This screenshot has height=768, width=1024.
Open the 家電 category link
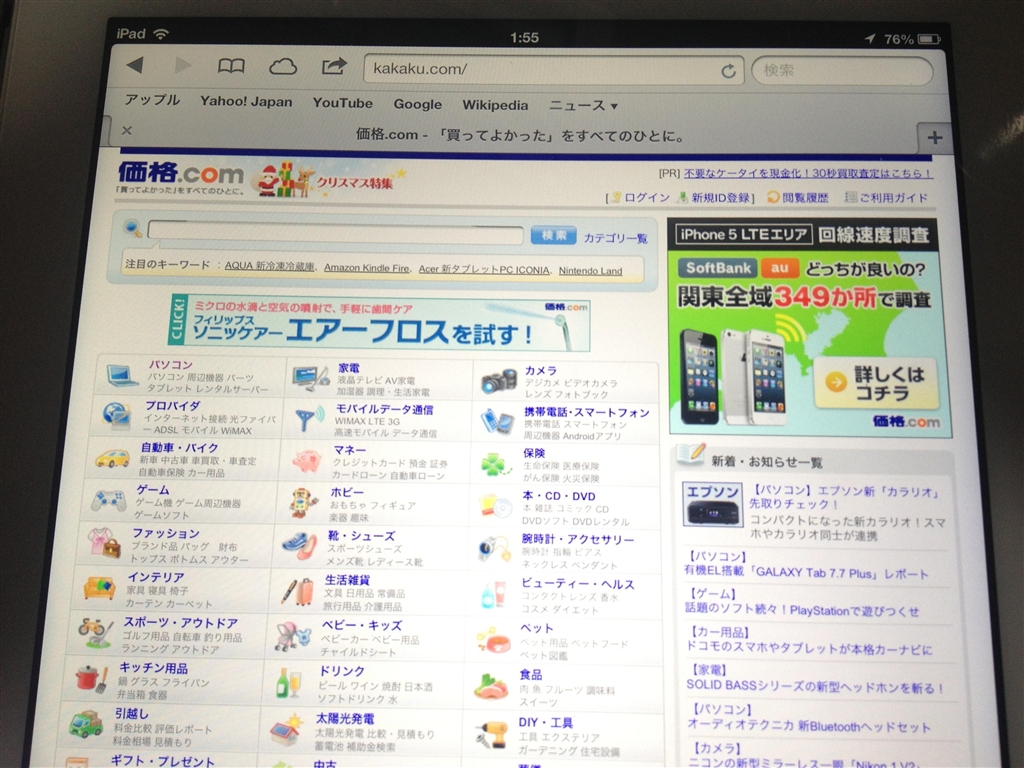[x=349, y=368]
